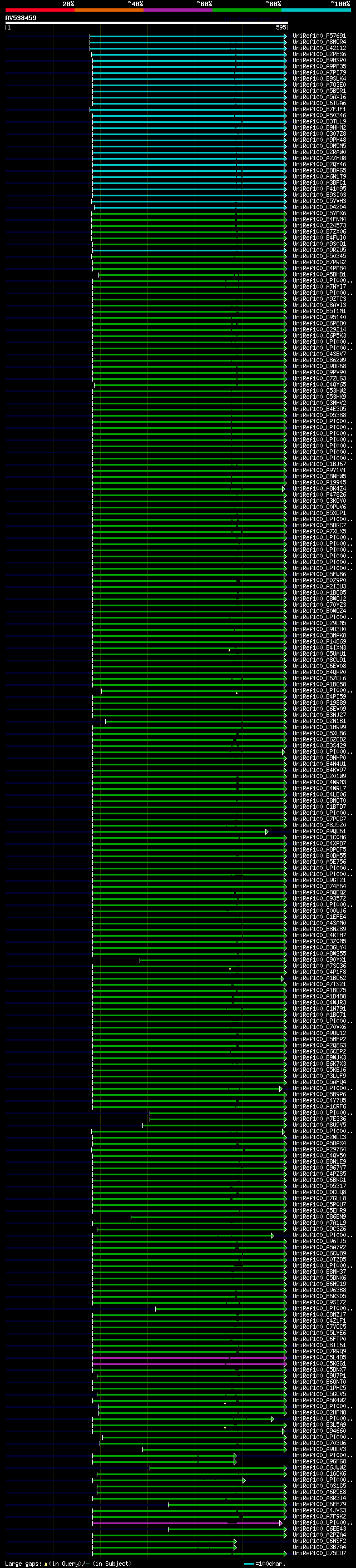Select hit label UniRef100_B4IXN3

click(x=319, y=647)
